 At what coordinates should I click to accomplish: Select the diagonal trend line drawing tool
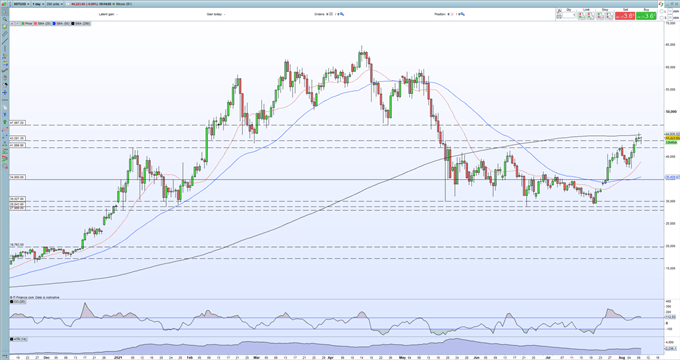click(x=5, y=42)
